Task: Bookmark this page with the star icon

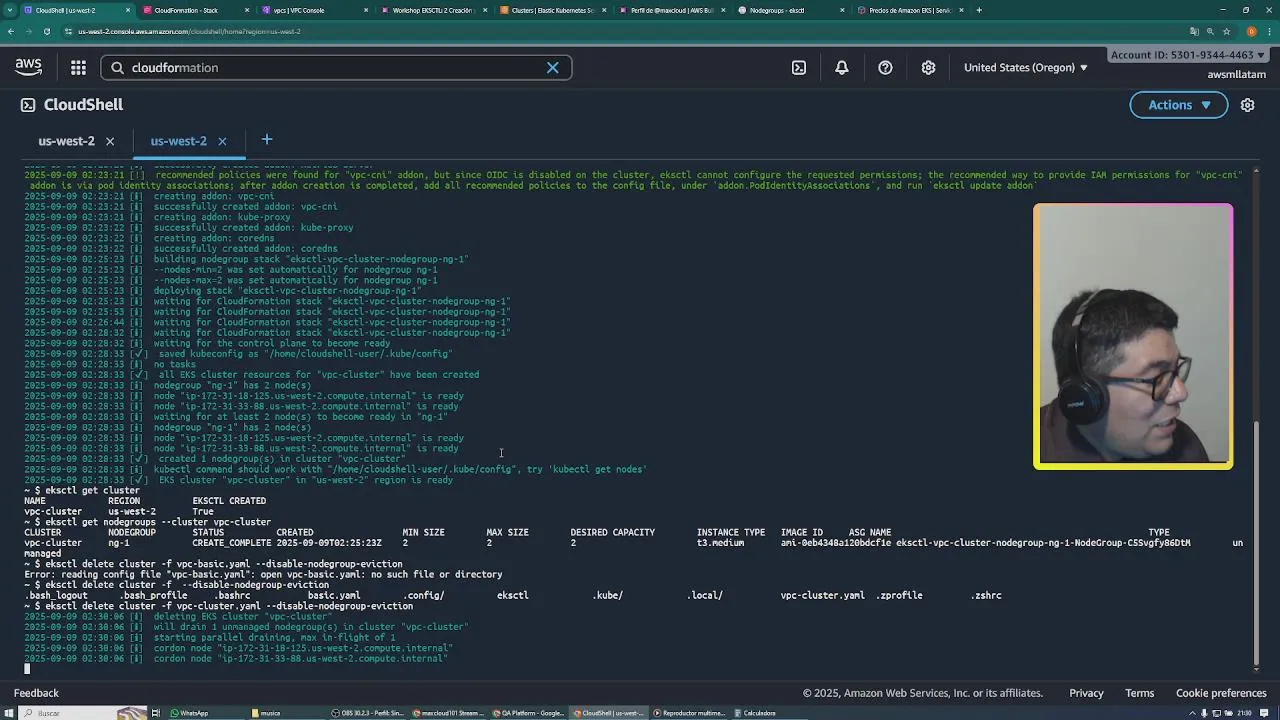Action: 1226,31
